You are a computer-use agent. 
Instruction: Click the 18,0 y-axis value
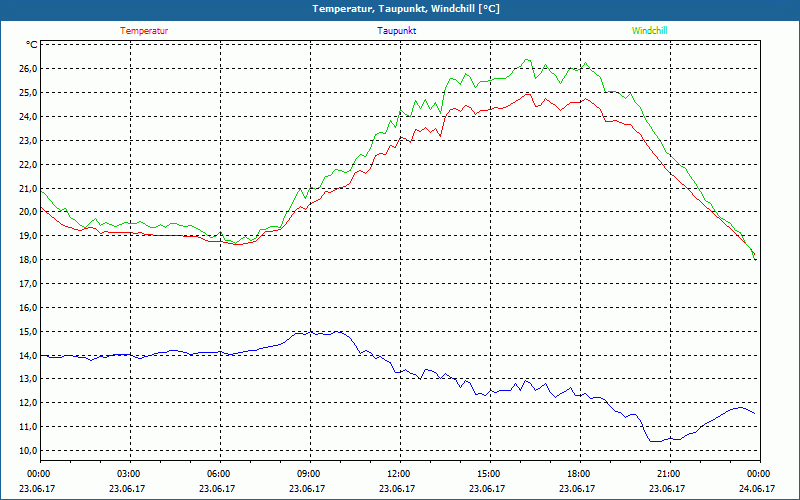point(29,260)
